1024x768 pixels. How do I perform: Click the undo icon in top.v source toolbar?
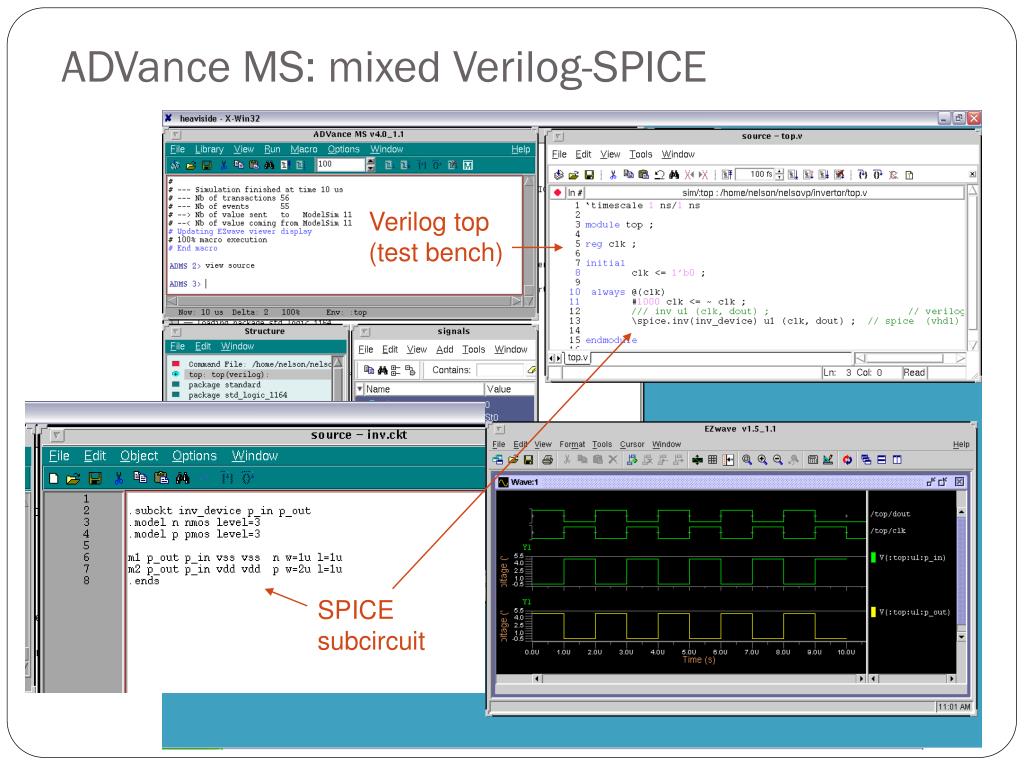pos(659,174)
